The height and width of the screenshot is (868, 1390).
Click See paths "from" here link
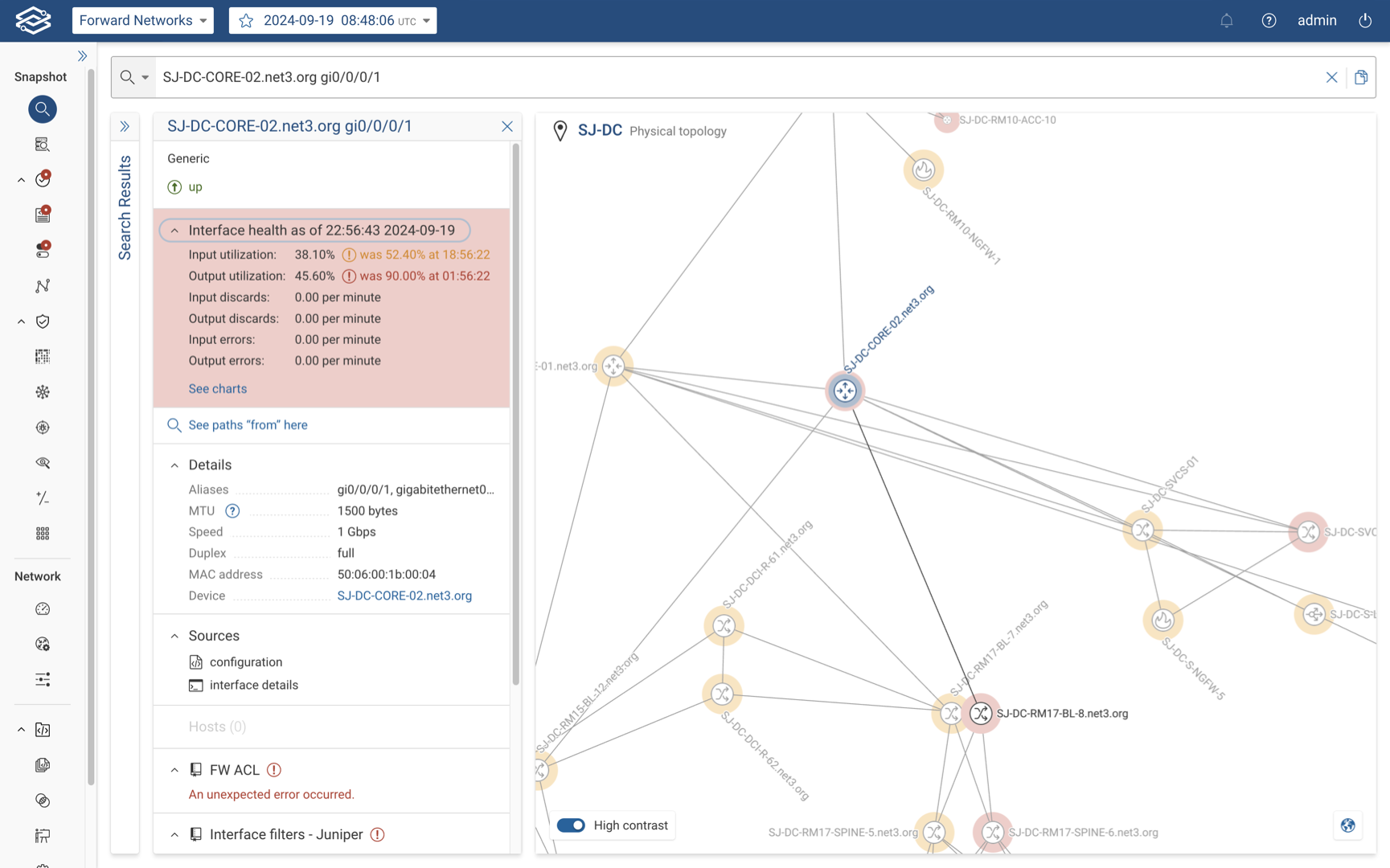pyautogui.click(x=248, y=425)
